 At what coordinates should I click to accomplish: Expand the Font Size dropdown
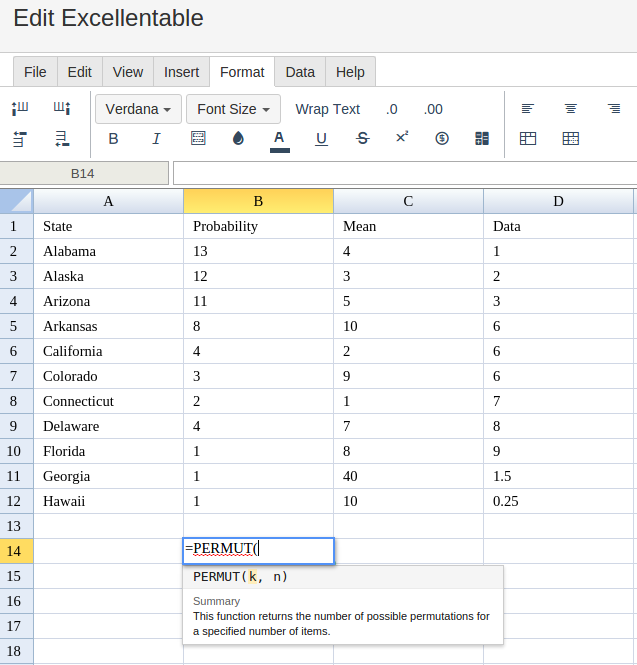pyautogui.click(x=233, y=109)
